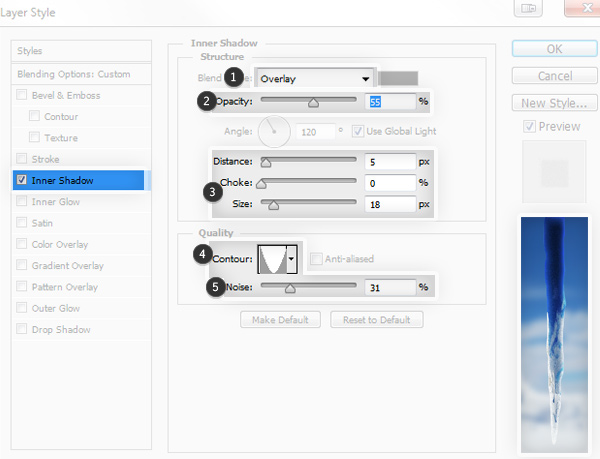Click the Opacity slider handle
Image resolution: width=600 pixels, height=459 pixels.
click(313, 102)
